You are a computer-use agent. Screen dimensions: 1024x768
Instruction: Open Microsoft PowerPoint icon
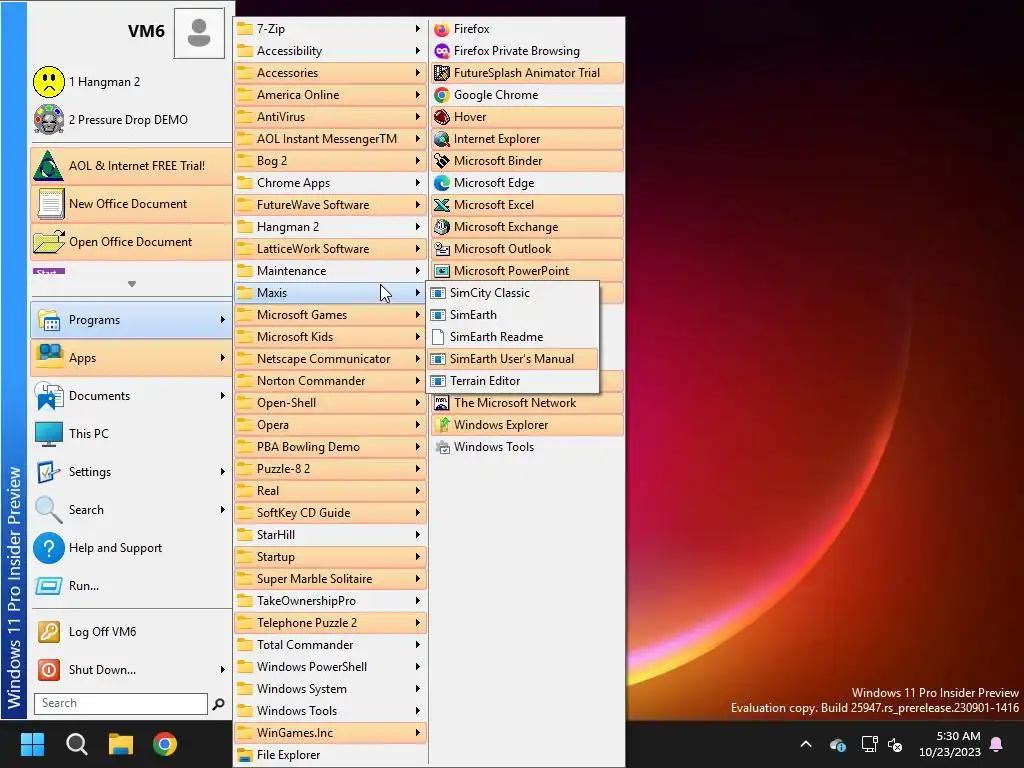click(x=442, y=271)
